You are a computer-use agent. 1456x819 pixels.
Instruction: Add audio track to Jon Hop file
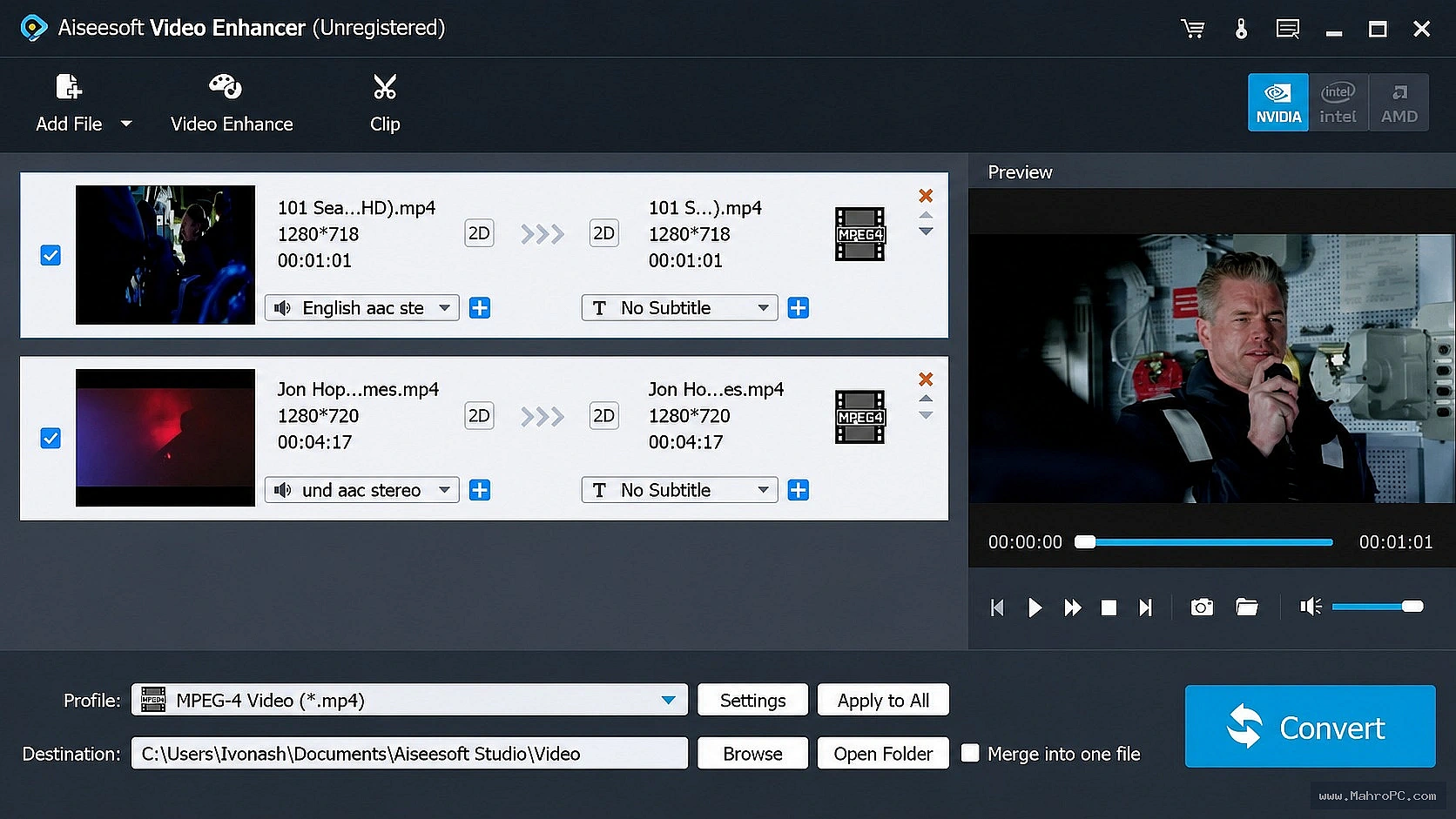[480, 490]
